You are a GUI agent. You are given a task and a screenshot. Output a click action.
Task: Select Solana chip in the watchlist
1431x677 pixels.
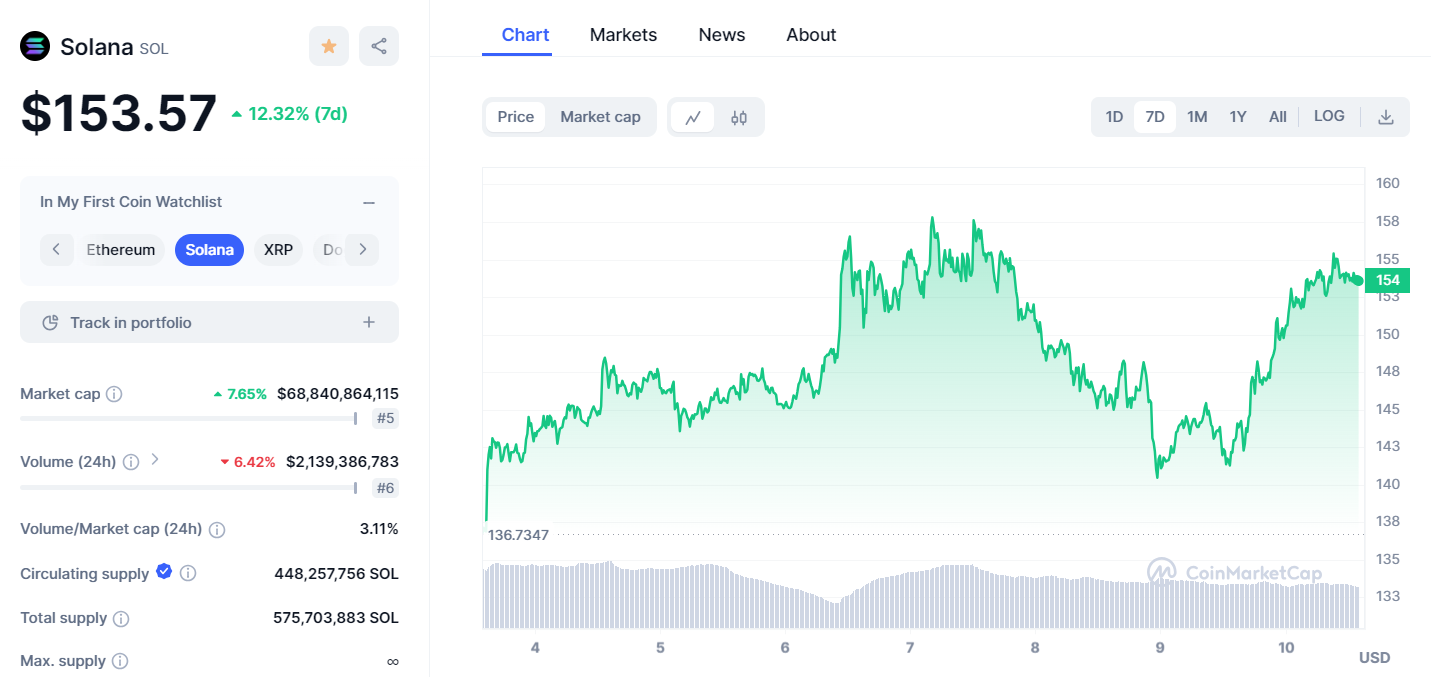[210, 249]
